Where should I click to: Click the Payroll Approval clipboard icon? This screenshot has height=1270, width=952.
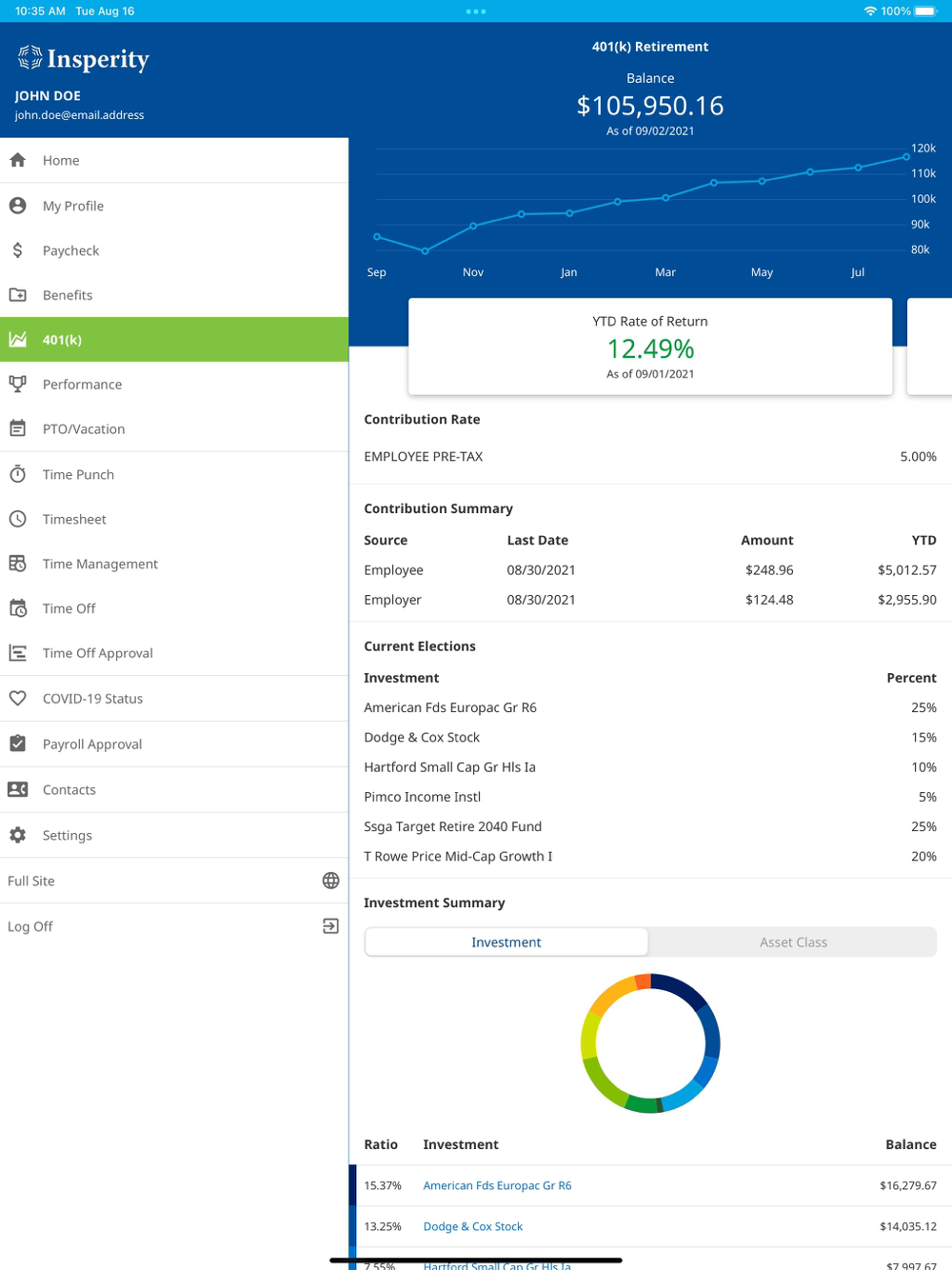pos(18,744)
